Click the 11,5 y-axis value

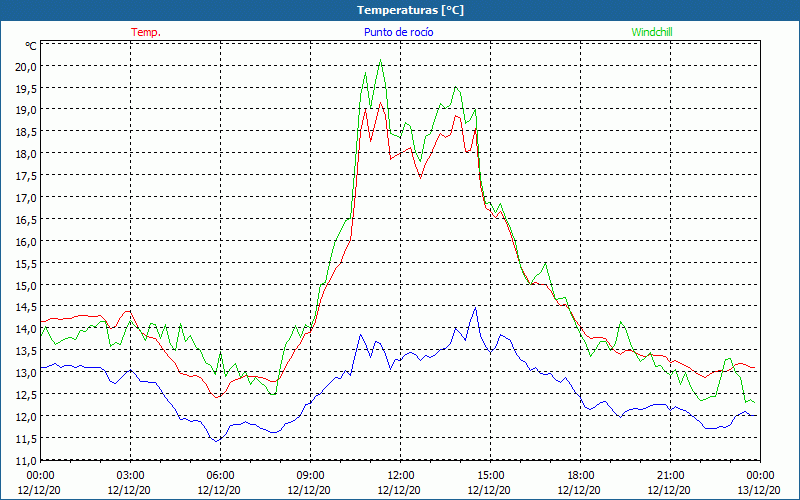coord(27,439)
